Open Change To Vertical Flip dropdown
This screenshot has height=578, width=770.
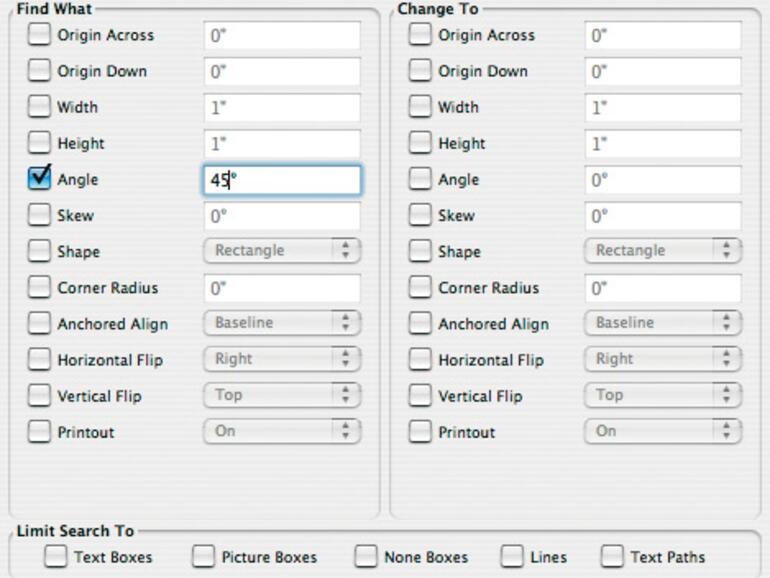point(662,395)
